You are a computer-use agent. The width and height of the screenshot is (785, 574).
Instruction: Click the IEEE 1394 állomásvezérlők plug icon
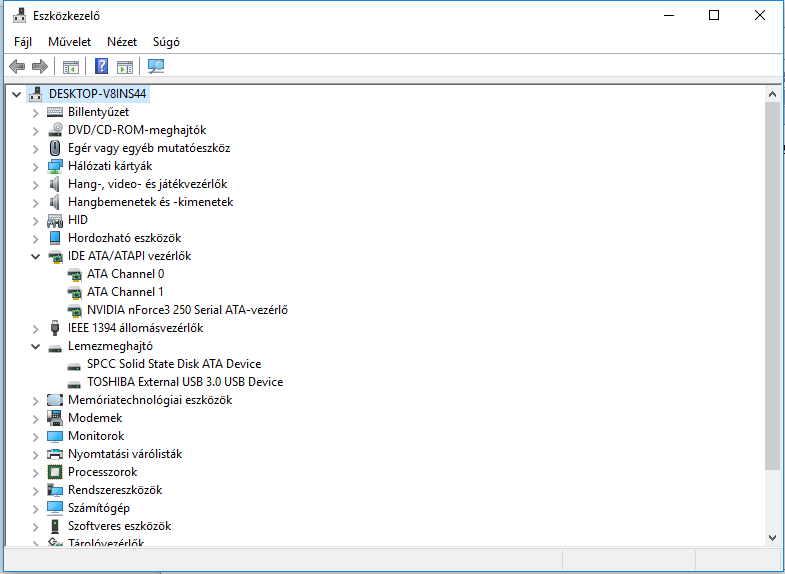click(x=55, y=328)
